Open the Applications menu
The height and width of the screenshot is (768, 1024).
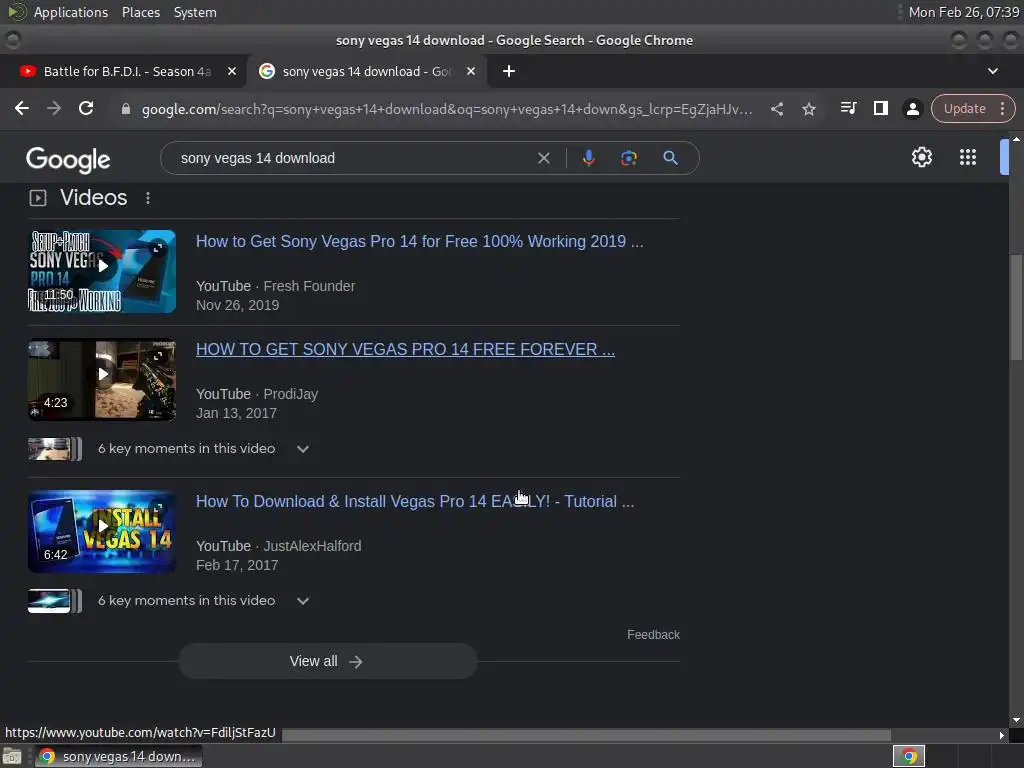tap(71, 12)
